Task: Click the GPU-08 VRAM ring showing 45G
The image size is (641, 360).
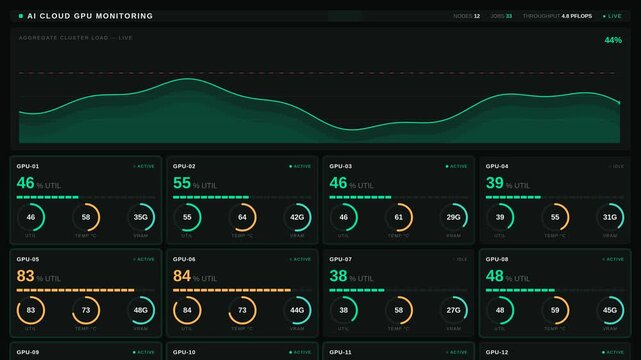Action: click(610, 310)
